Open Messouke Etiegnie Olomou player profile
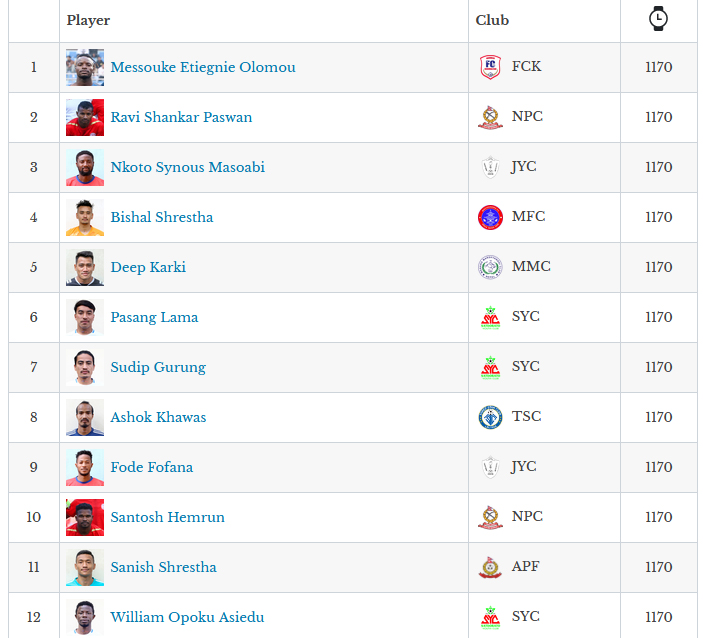The height and width of the screenshot is (638, 703). [202, 67]
